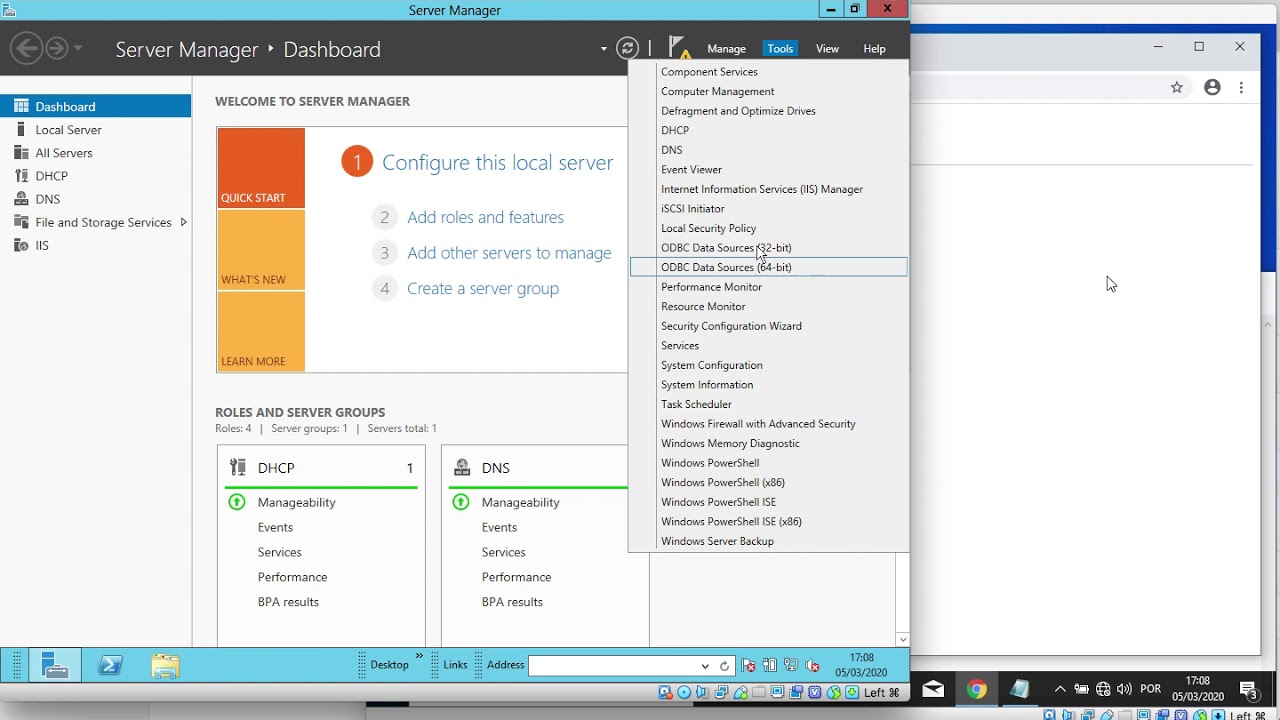Open dropdown arrow left of refresh button
This screenshot has height=720, width=1280.
click(603, 48)
